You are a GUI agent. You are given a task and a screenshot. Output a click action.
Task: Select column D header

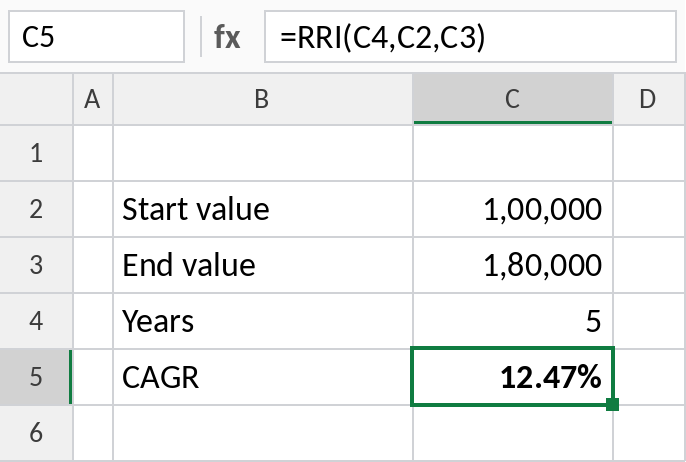649,99
